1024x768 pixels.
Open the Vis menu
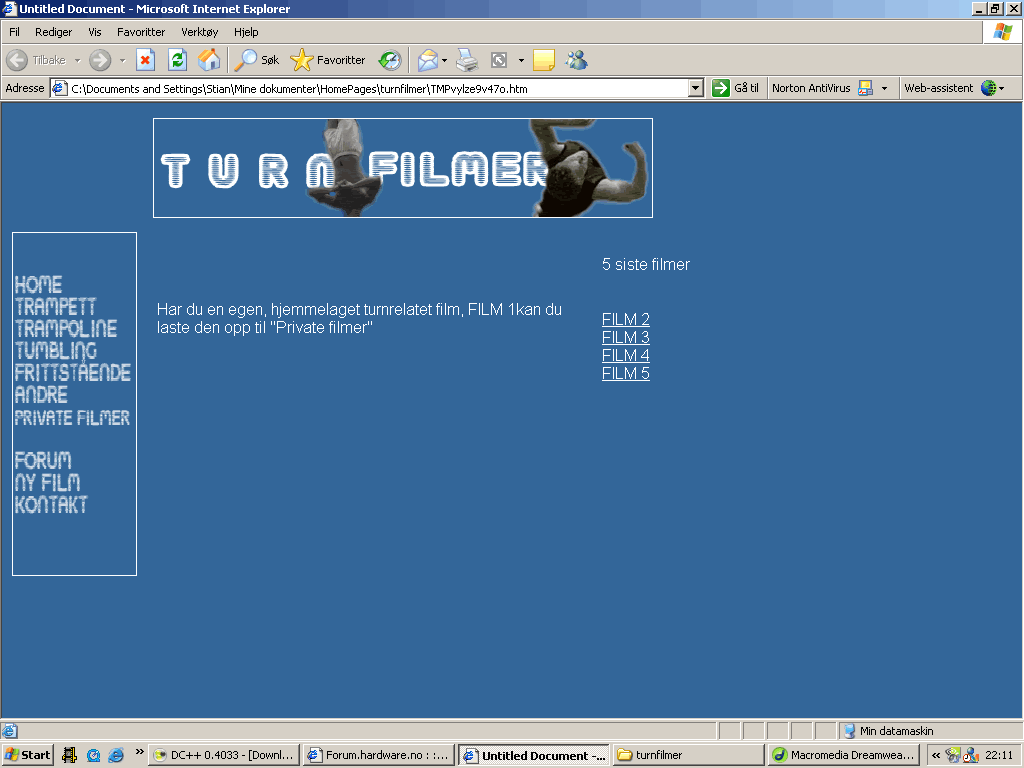(95, 32)
